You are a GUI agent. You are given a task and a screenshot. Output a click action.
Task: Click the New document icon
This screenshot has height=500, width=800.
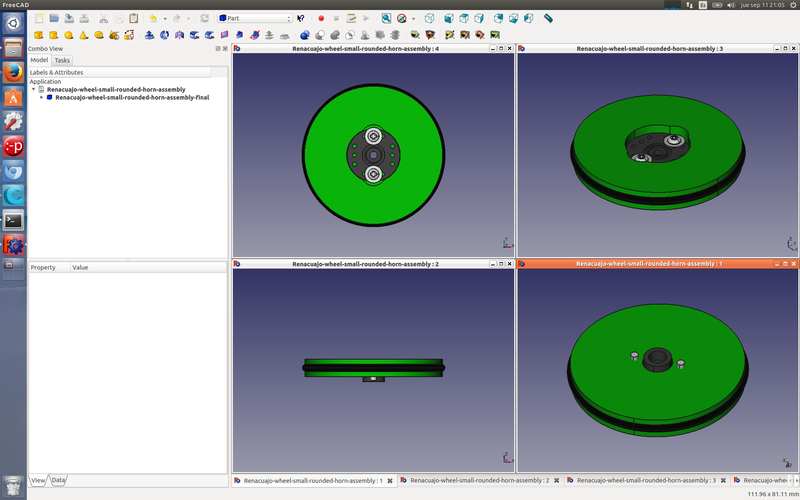[39, 18]
